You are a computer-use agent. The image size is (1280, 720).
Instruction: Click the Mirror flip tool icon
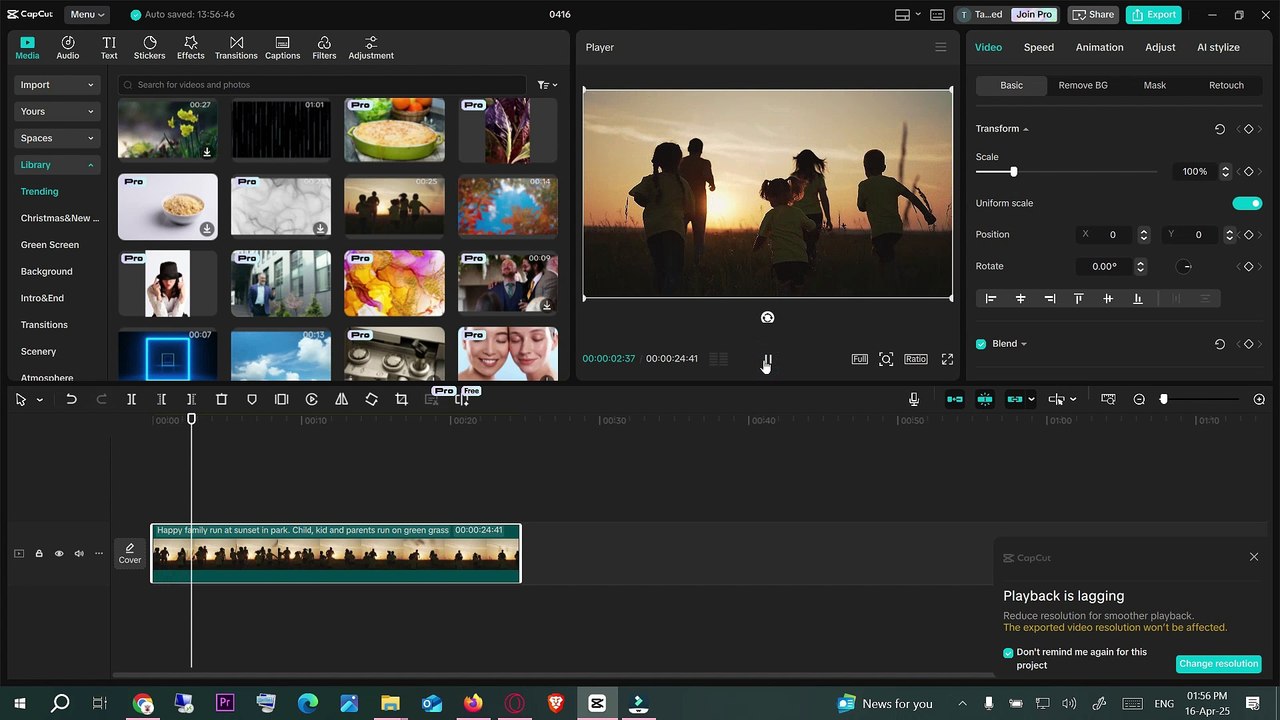pyautogui.click(x=341, y=399)
